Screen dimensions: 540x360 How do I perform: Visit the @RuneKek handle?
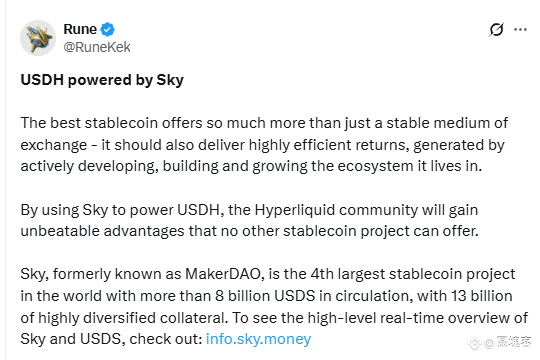pyautogui.click(x=97, y=47)
